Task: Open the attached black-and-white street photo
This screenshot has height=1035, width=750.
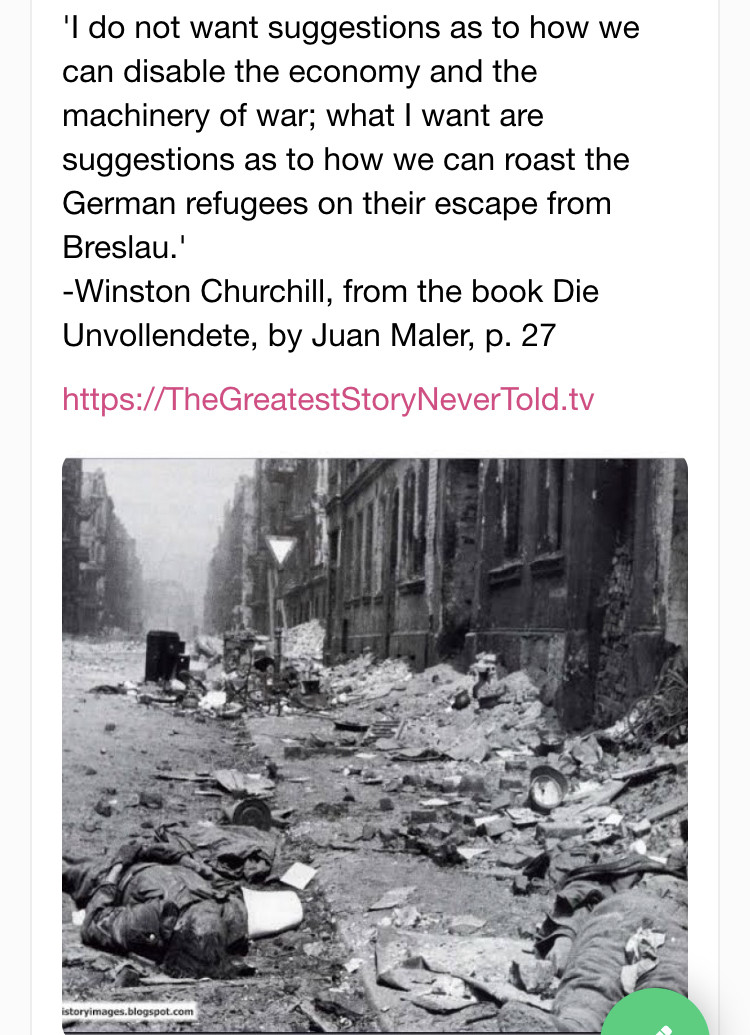Action: (375, 746)
